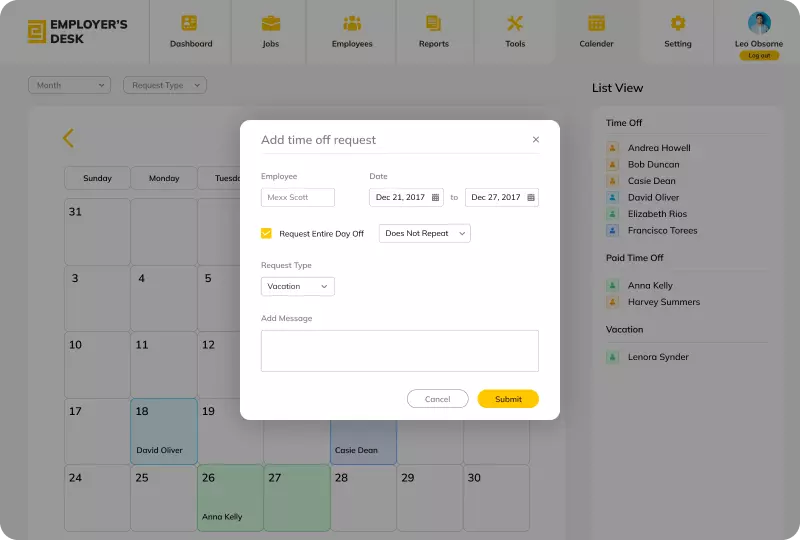Expand the Does Not Repeat dropdown
This screenshot has width=800, height=540.
tap(424, 233)
